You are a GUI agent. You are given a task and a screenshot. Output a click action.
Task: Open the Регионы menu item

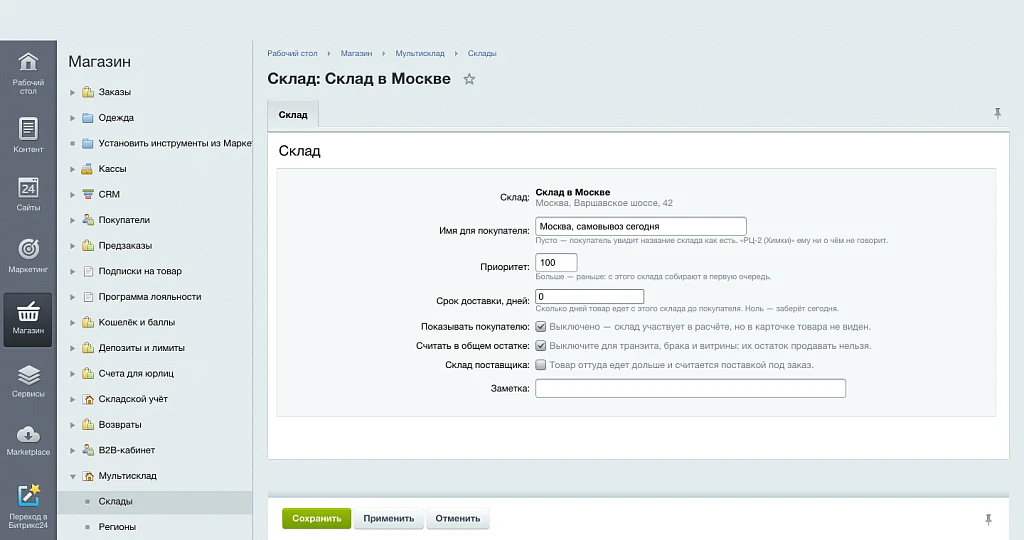tap(117, 527)
